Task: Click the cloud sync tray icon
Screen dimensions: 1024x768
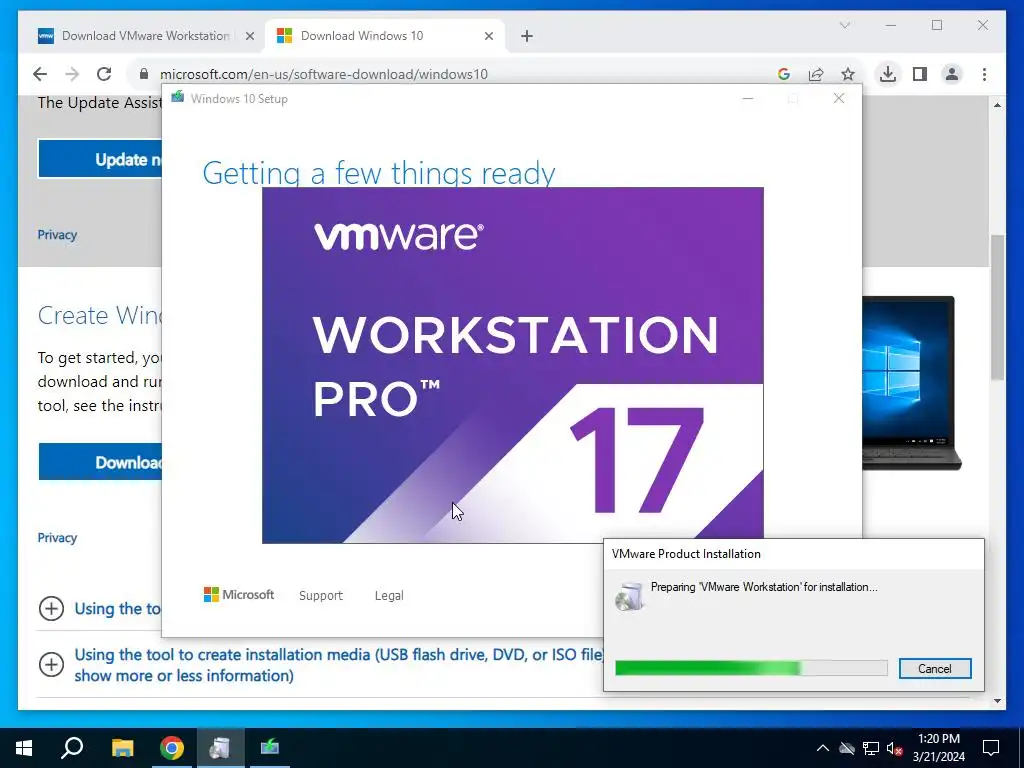Action: click(x=847, y=748)
